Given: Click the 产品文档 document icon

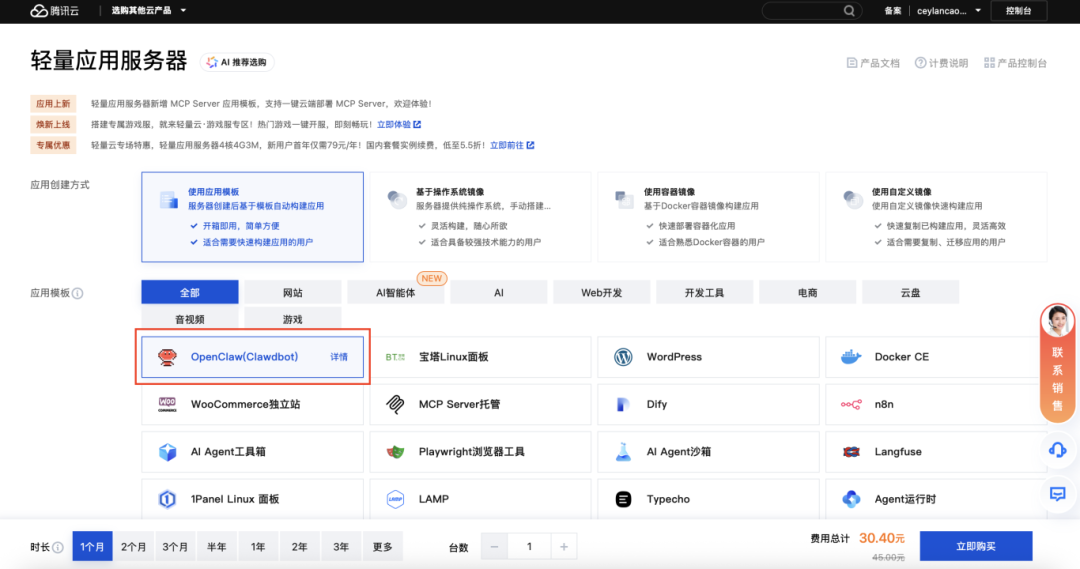Looking at the screenshot, I should pos(851,63).
